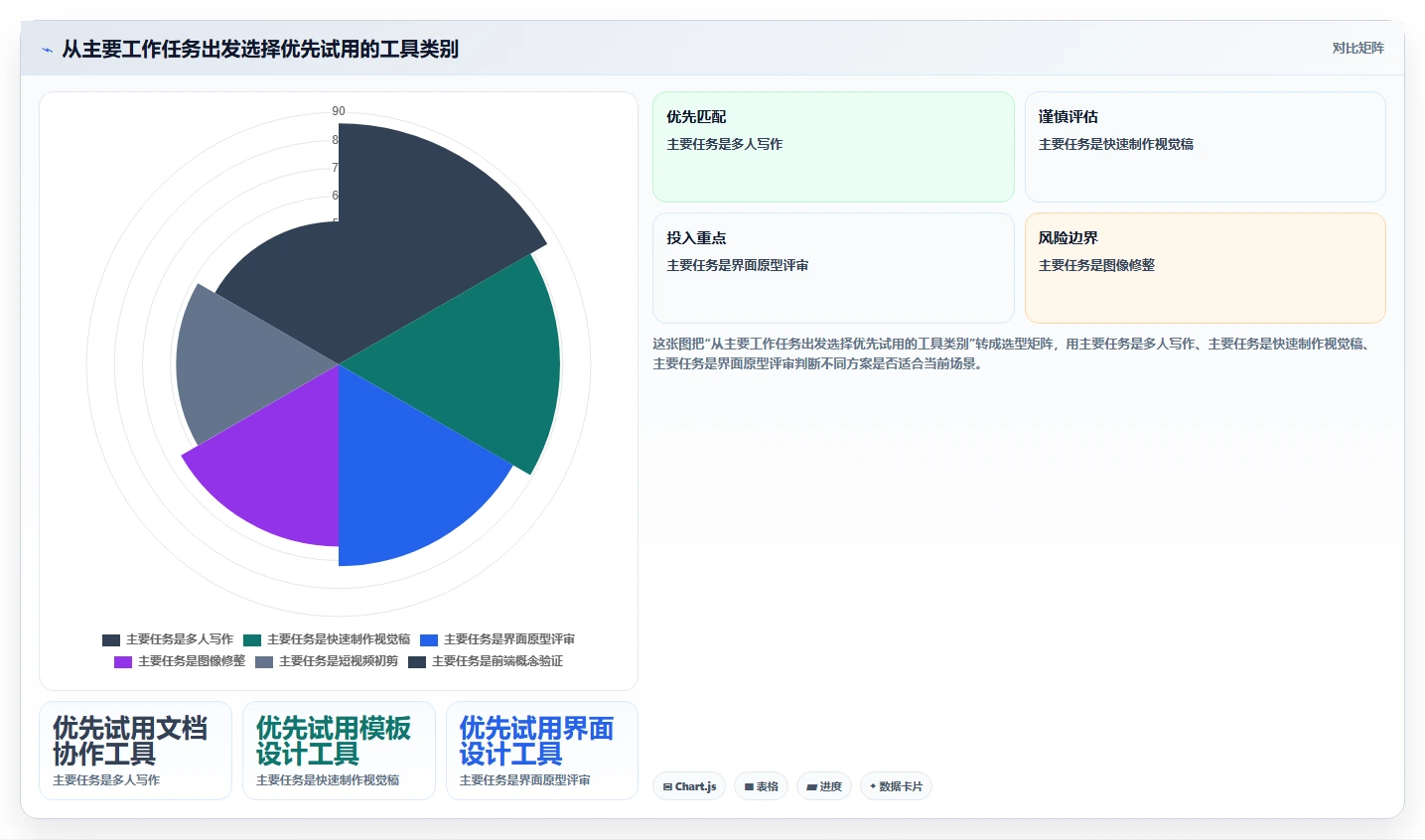Viewport: 1425px width, 840px height.
Task: Toggle legend item 主要任务是短视频初剪
Action: (327, 661)
